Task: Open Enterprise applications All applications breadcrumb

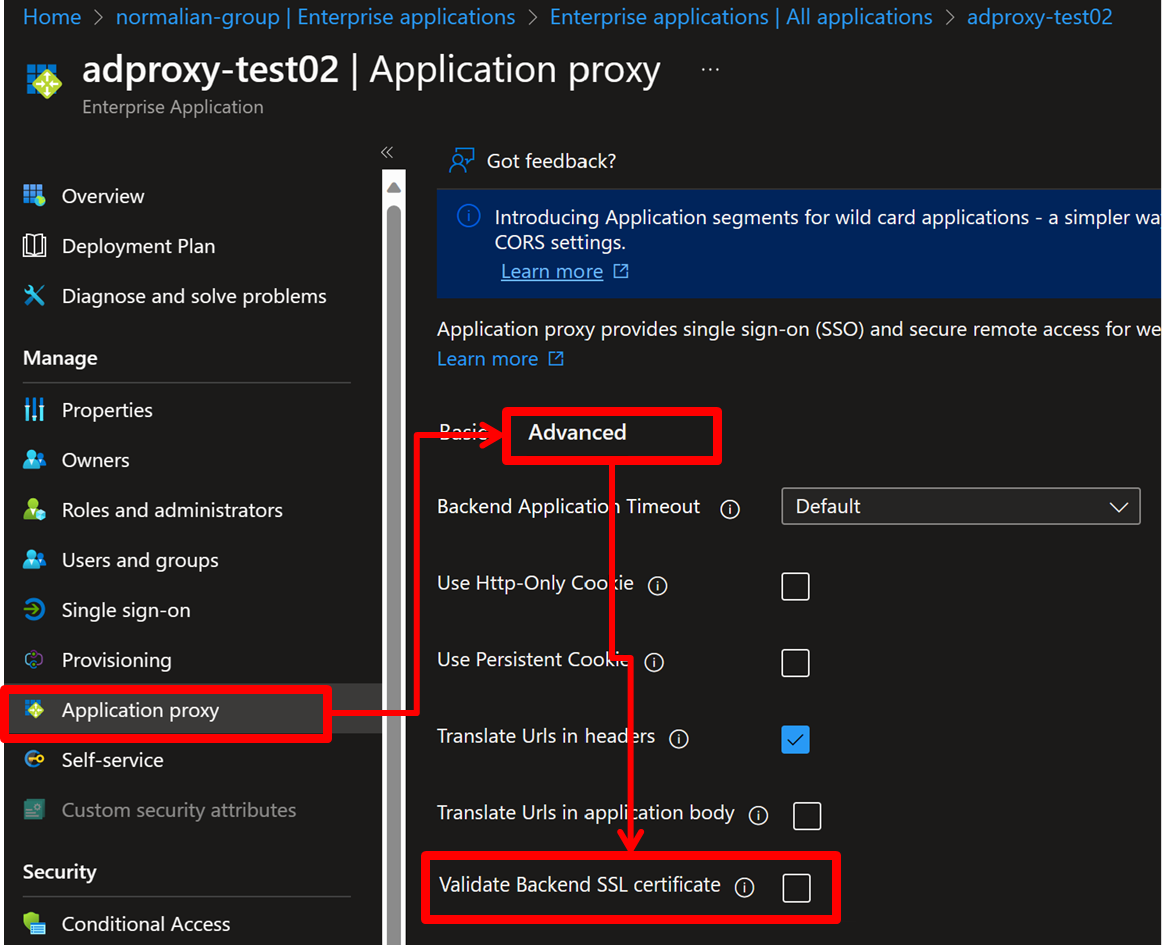Action: pyautogui.click(x=741, y=16)
